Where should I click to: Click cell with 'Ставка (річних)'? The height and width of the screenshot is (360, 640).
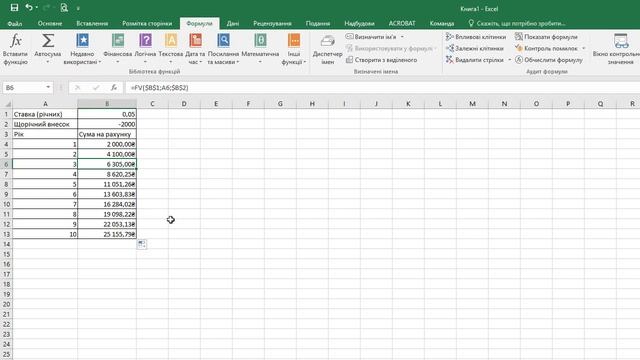[45, 114]
